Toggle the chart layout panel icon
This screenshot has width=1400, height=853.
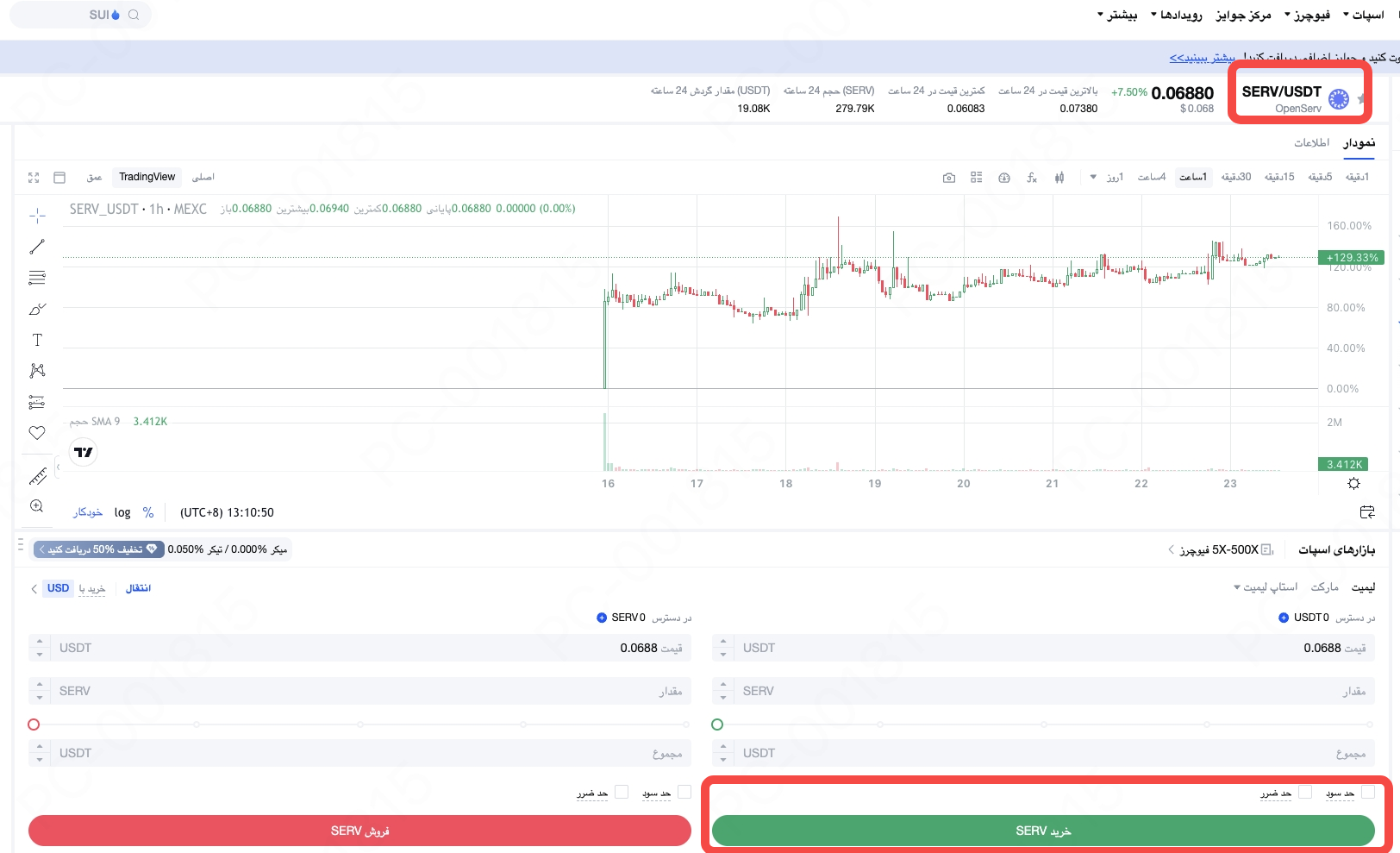[59, 178]
